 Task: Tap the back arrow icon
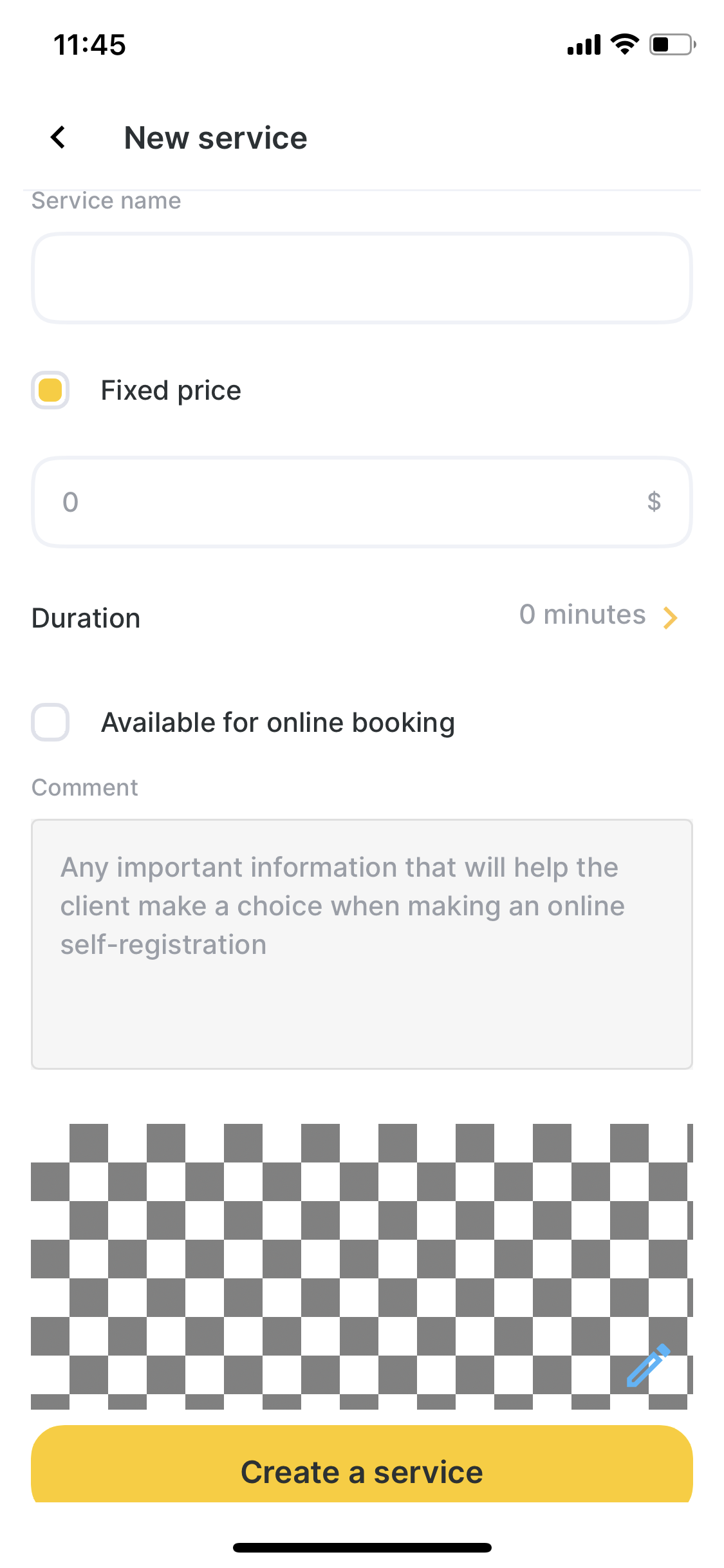58,137
